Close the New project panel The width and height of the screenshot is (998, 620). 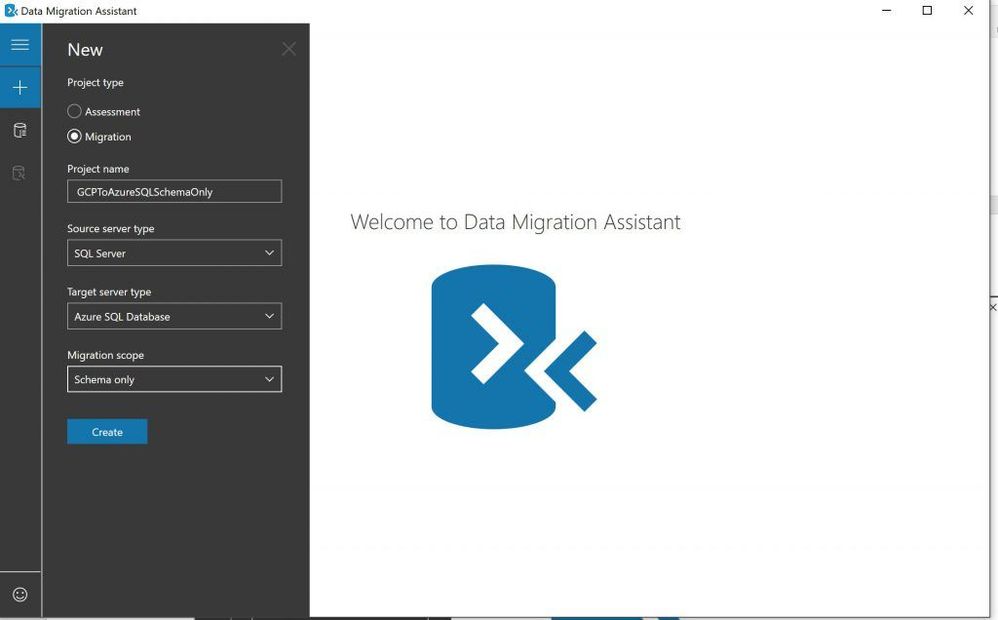pyautogui.click(x=289, y=49)
